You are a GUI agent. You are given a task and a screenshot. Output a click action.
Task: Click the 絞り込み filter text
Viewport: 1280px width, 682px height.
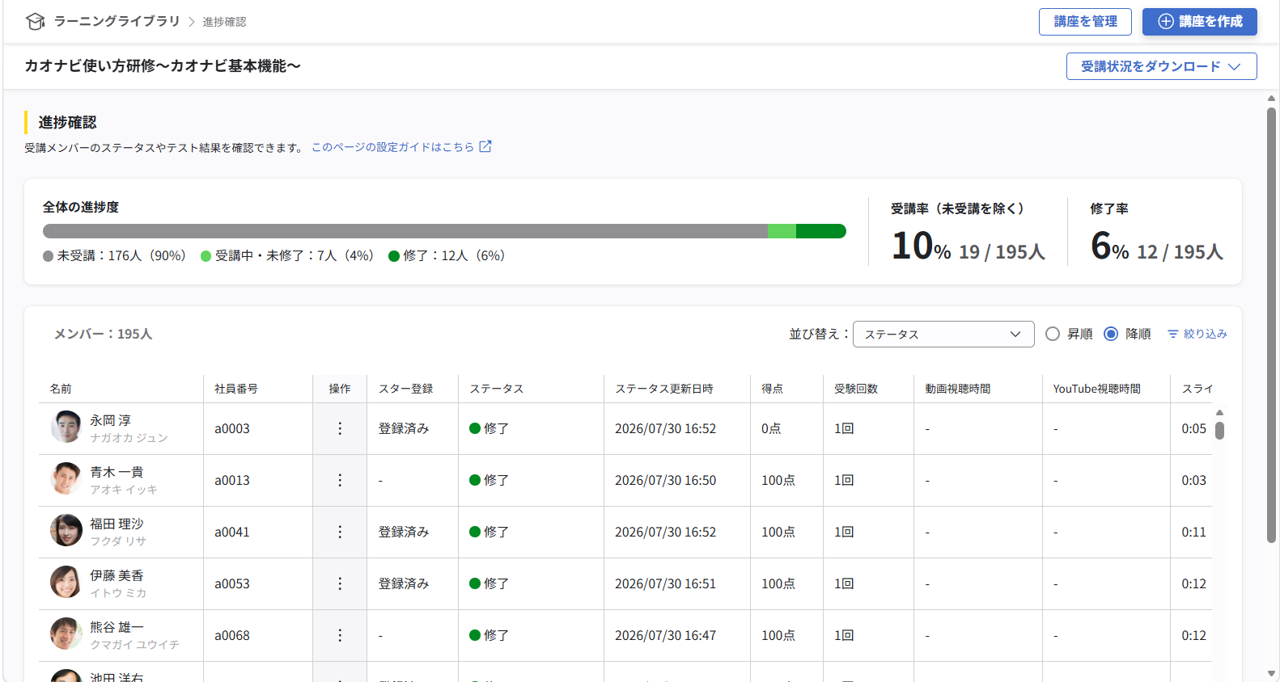coord(1205,334)
